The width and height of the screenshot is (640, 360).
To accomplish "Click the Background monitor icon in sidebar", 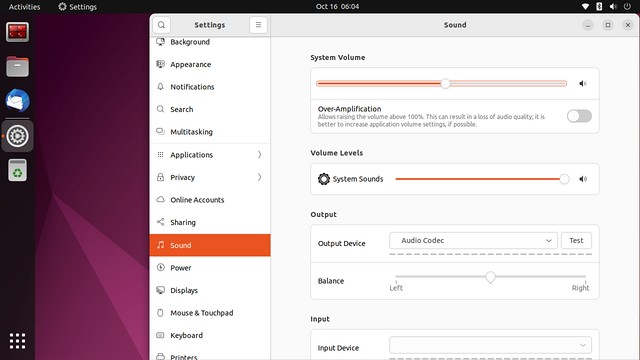I will pos(160,42).
